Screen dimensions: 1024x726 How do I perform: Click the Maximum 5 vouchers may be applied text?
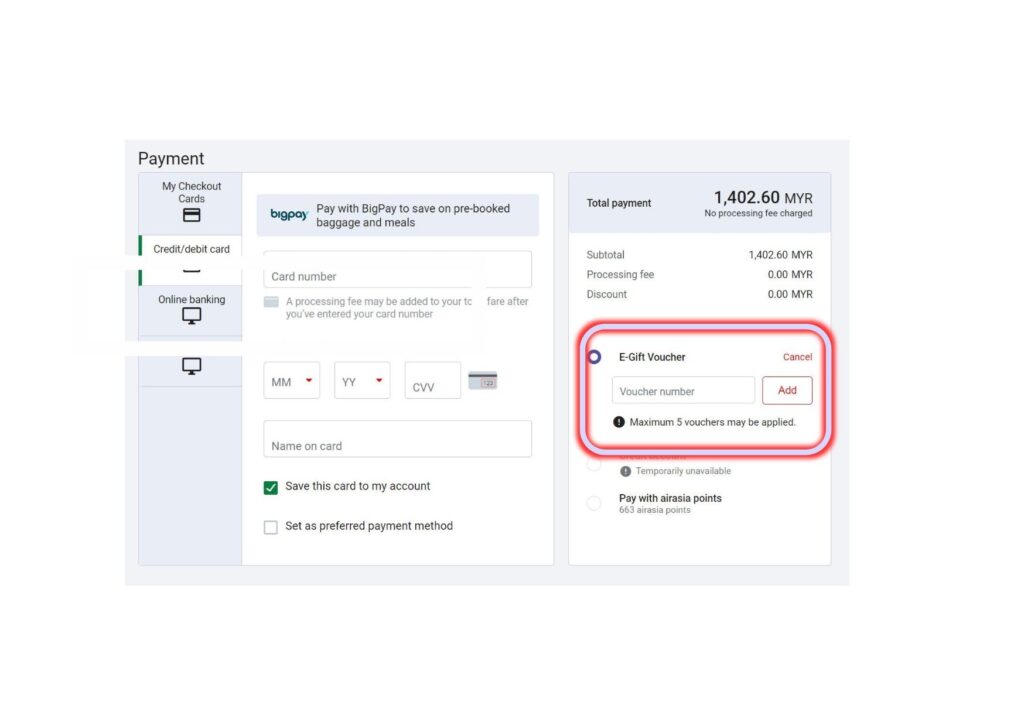click(x=712, y=422)
